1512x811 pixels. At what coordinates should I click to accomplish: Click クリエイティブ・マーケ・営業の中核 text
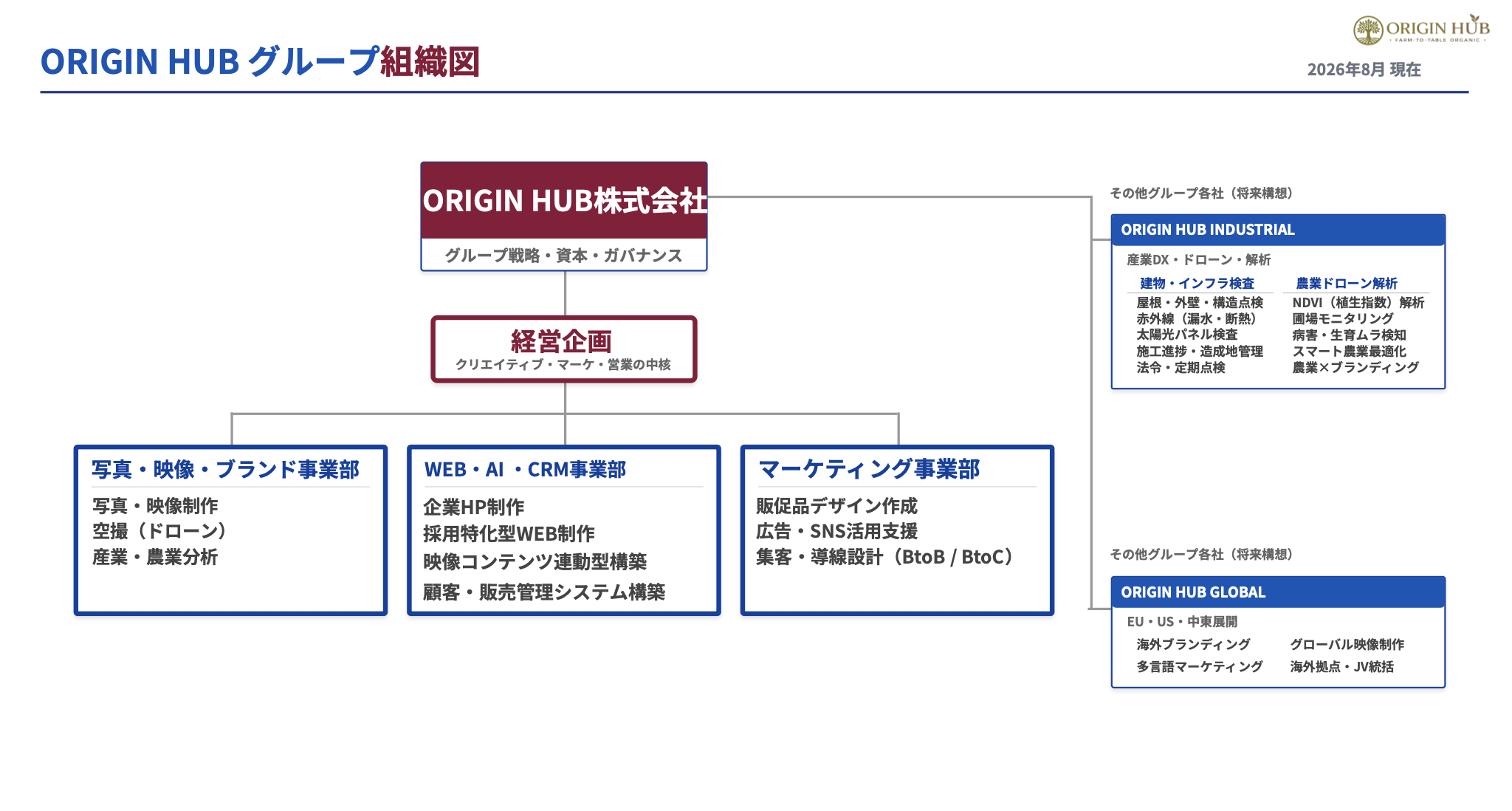(x=563, y=365)
